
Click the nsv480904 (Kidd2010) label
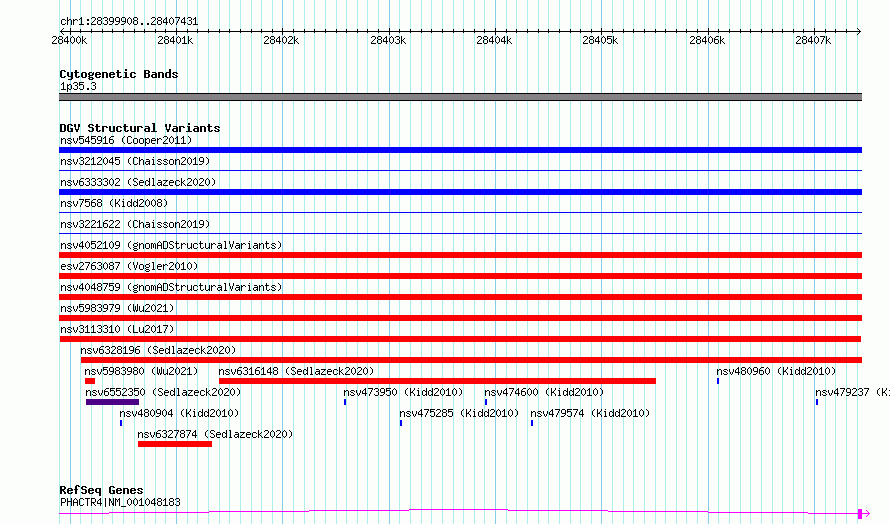(x=179, y=413)
